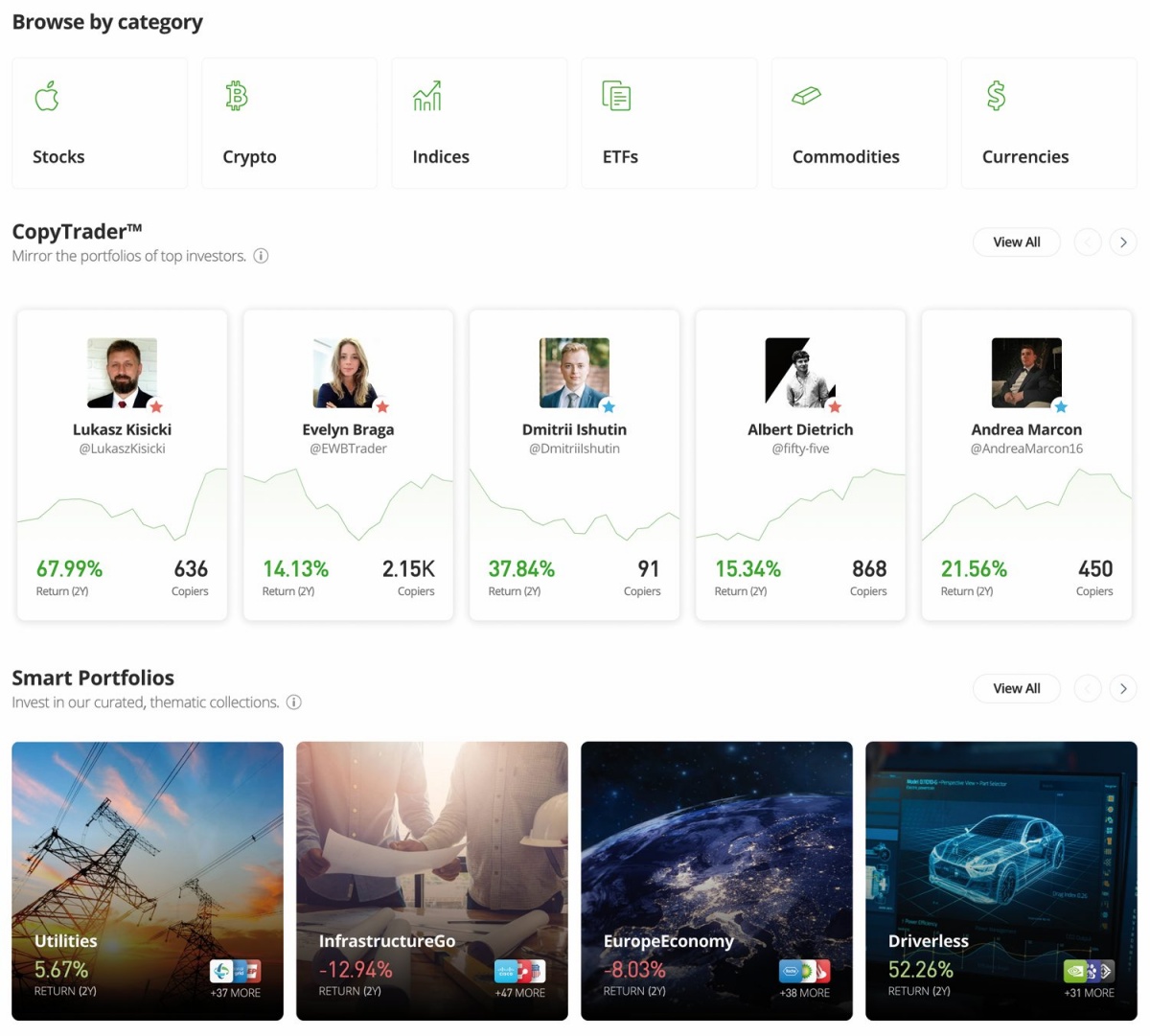This screenshot has height=1036, width=1150.
Task: Open the Indices chart icon
Action: [x=427, y=96]
